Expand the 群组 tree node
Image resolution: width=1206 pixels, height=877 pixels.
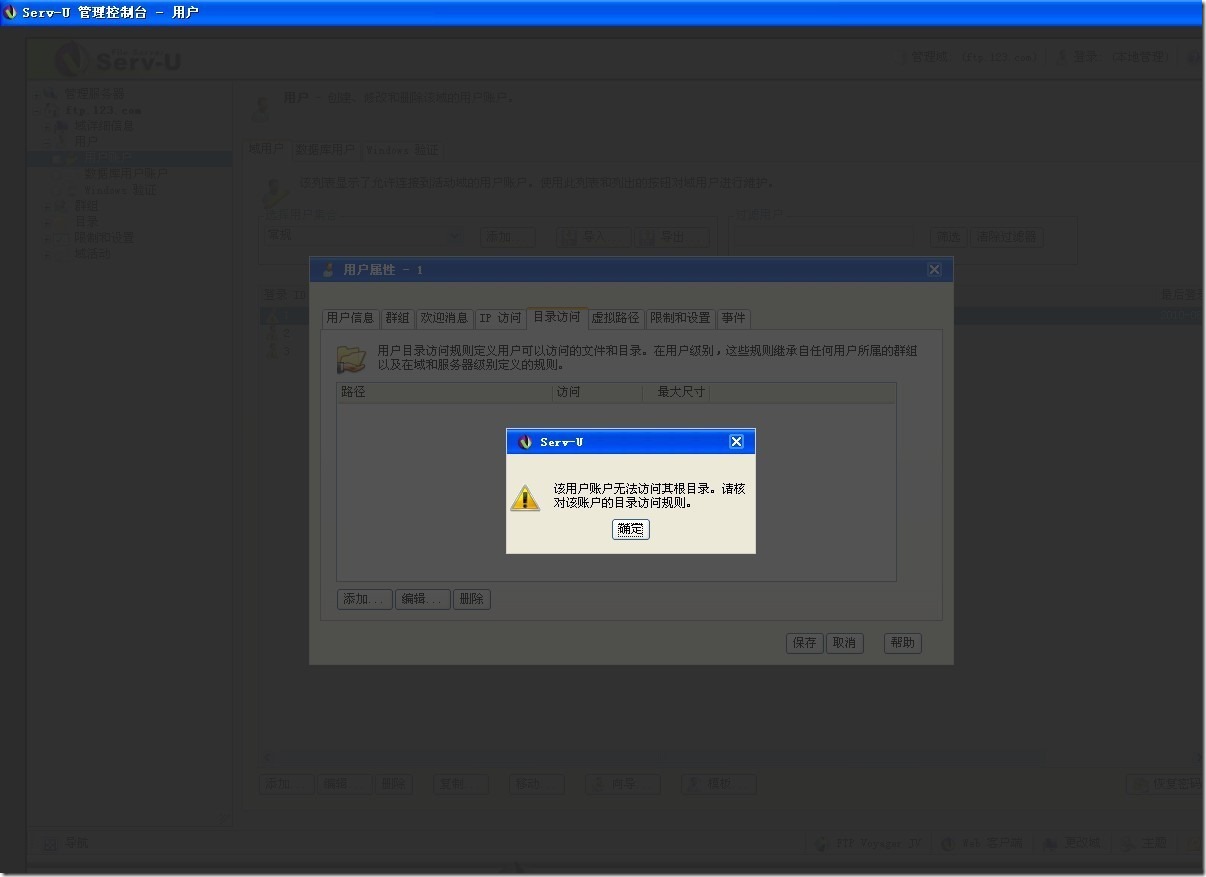point(46,207)
